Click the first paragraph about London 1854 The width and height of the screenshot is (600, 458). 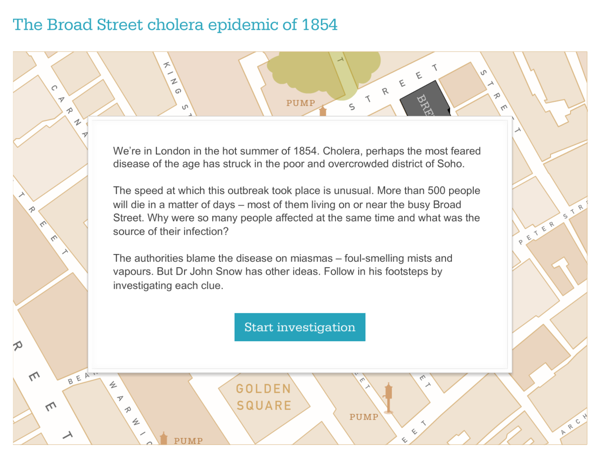point(297,157)
